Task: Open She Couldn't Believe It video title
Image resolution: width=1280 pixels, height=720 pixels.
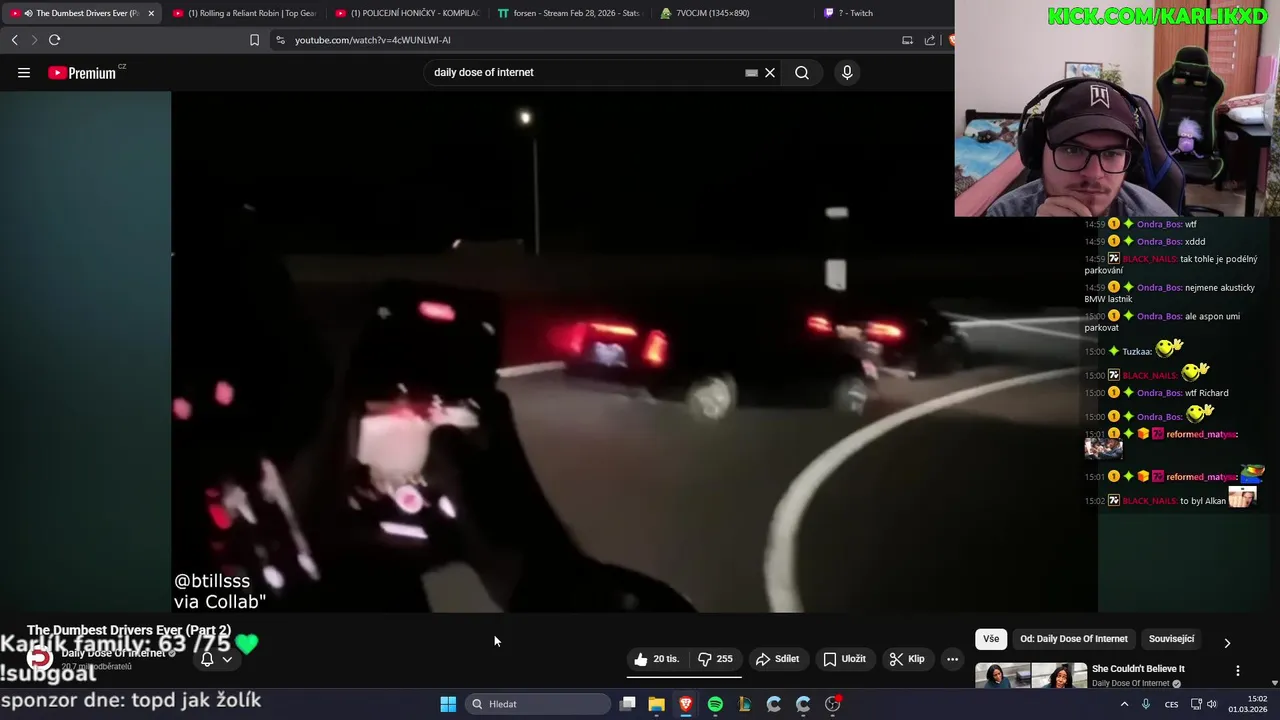Action: coord(1138,669)
